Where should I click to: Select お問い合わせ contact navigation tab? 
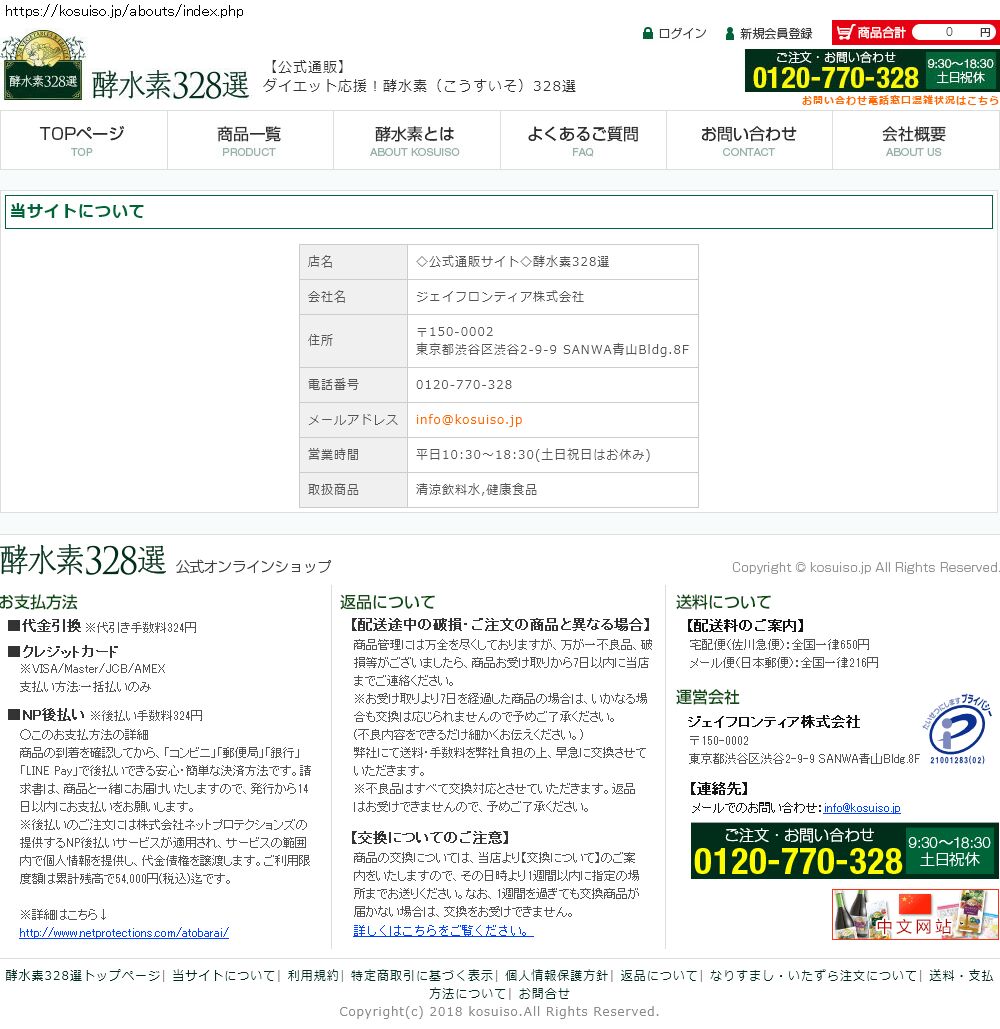(x=748, y=139)
